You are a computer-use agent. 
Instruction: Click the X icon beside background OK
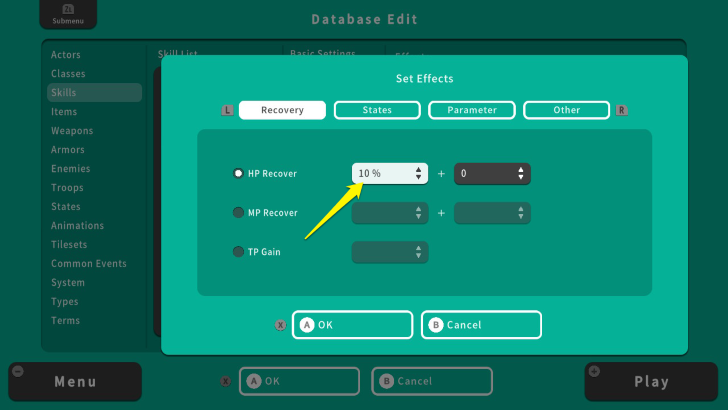pos(225,382)
